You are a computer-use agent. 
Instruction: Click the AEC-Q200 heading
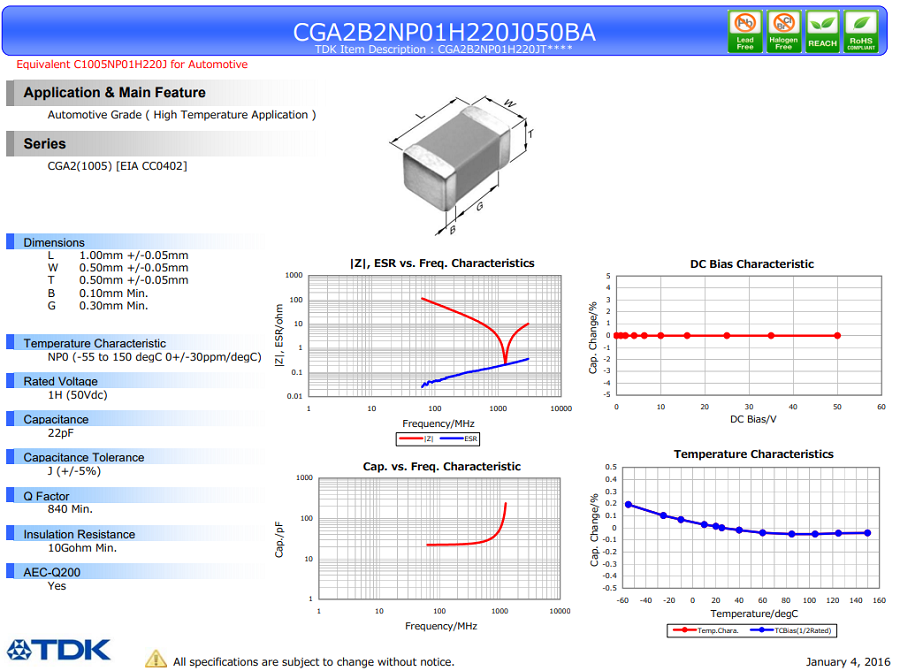coord(52,572)
